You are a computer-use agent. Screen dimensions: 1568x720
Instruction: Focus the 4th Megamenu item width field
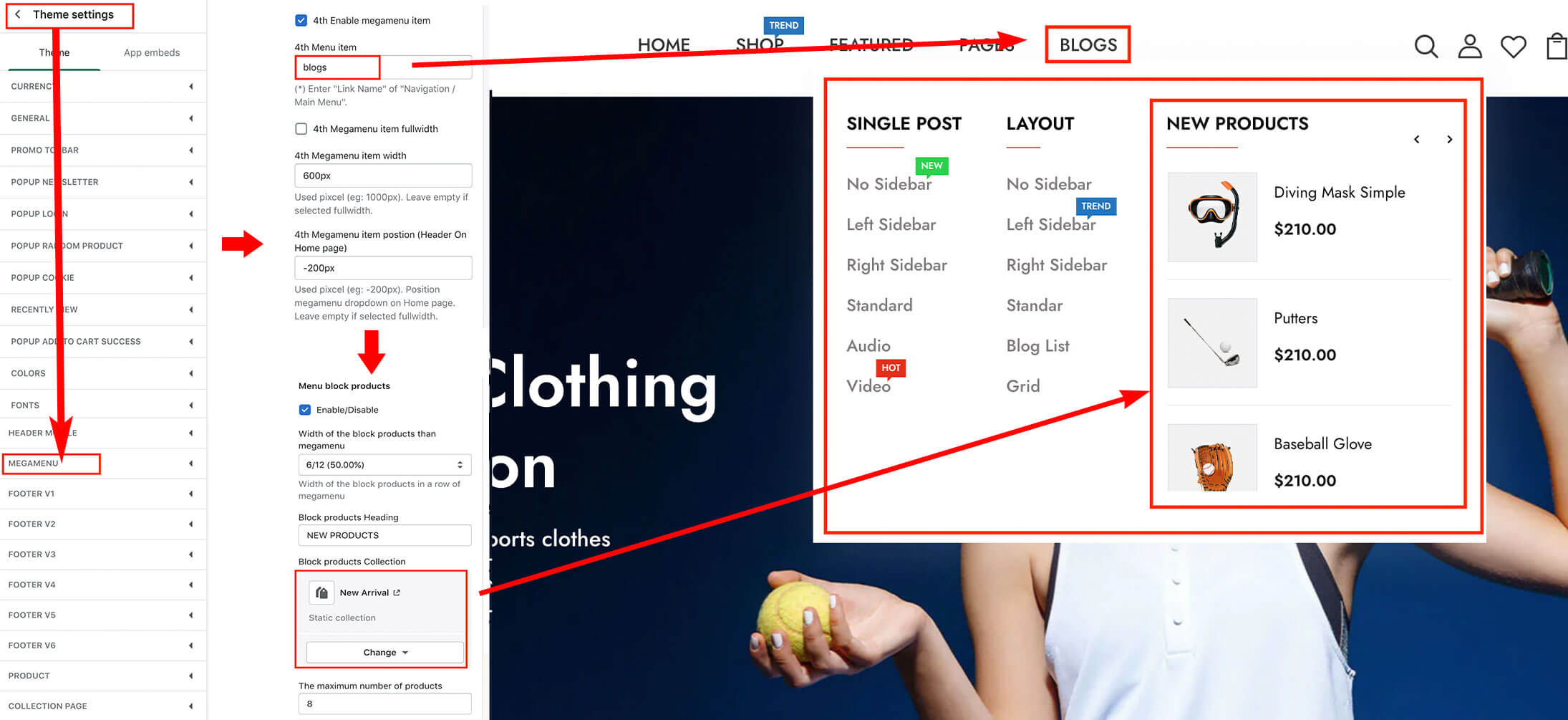click(x=383, y=176)
